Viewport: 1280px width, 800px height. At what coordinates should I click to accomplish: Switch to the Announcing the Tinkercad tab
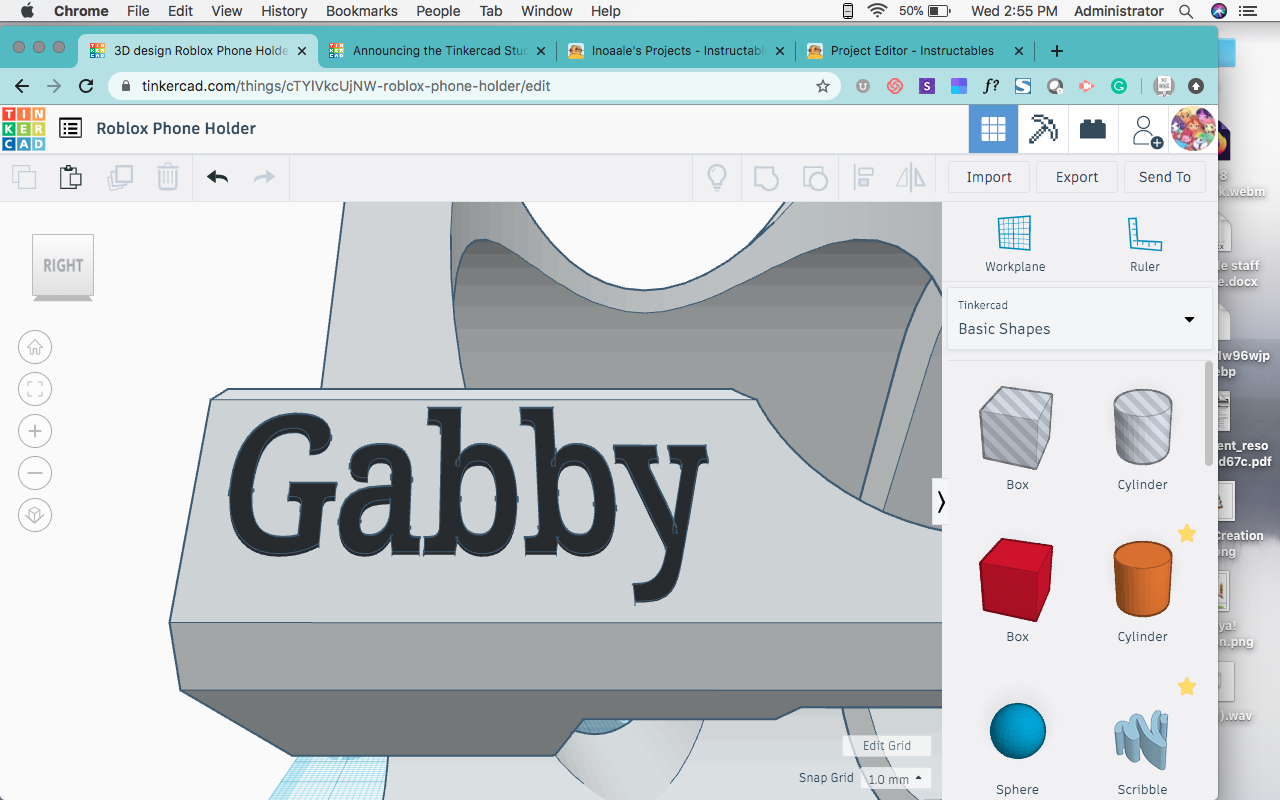point(437,49)
